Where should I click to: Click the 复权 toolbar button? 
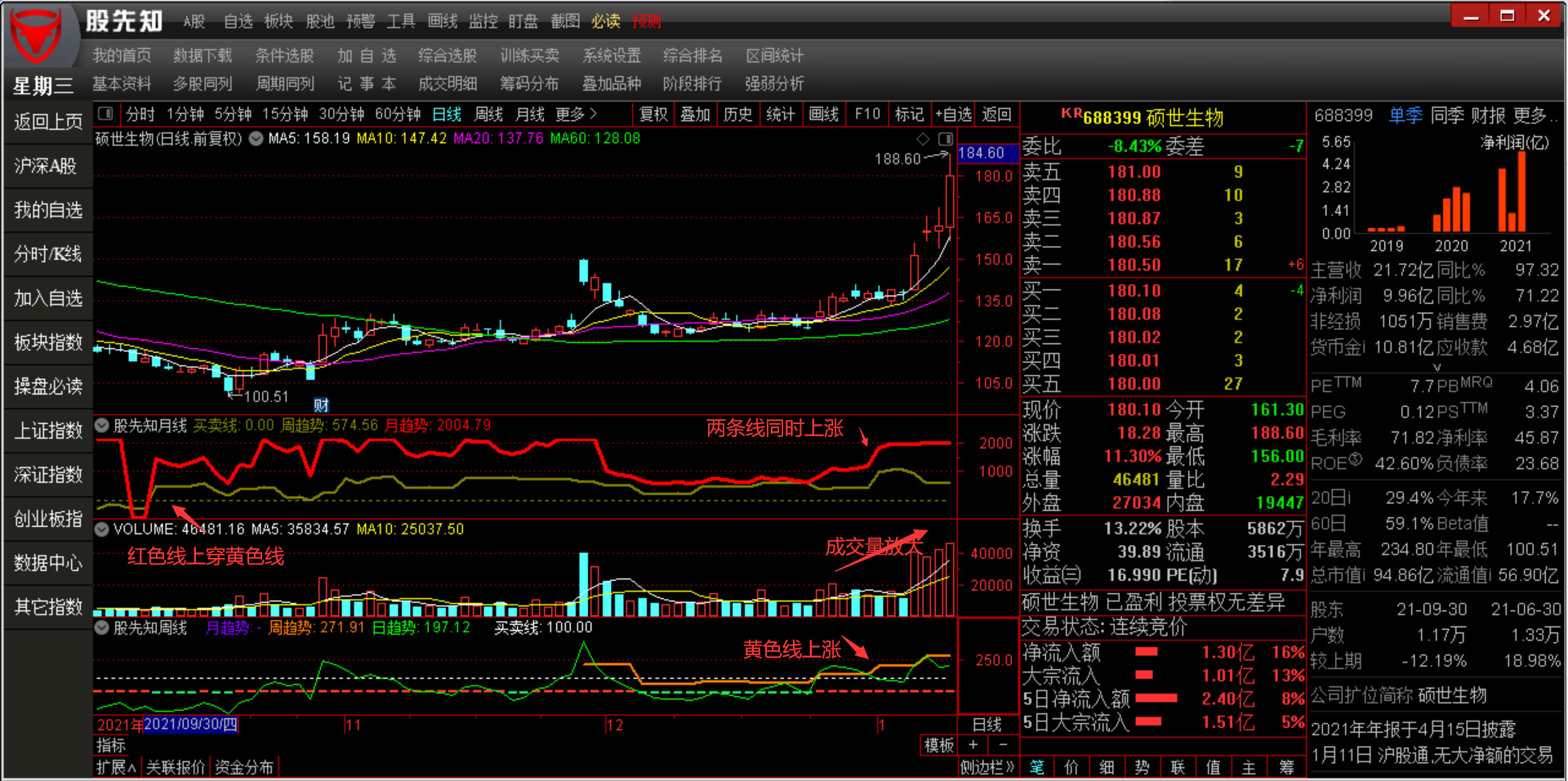(653, 114)
